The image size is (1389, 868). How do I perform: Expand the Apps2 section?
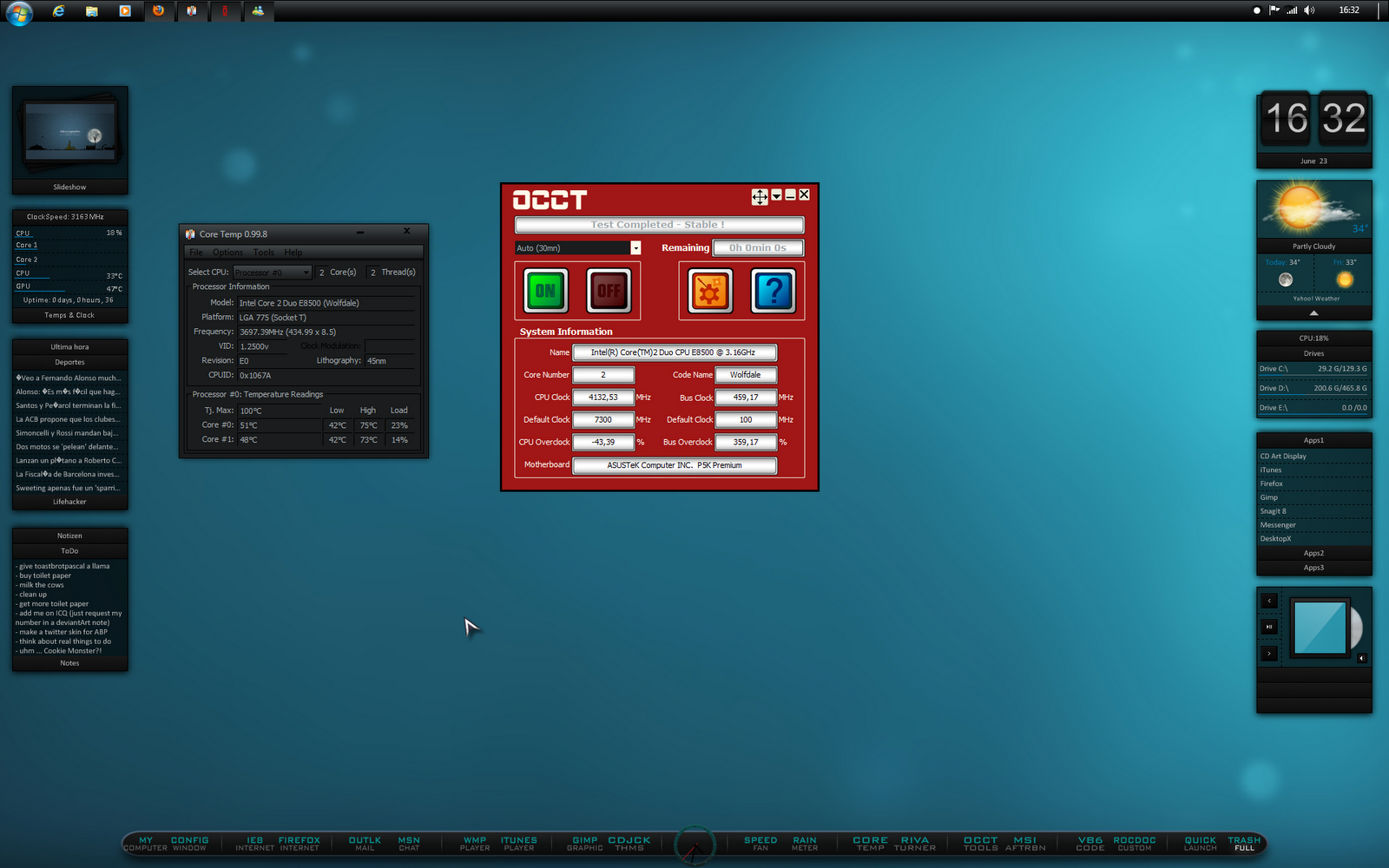click(x=1313, y=553)
